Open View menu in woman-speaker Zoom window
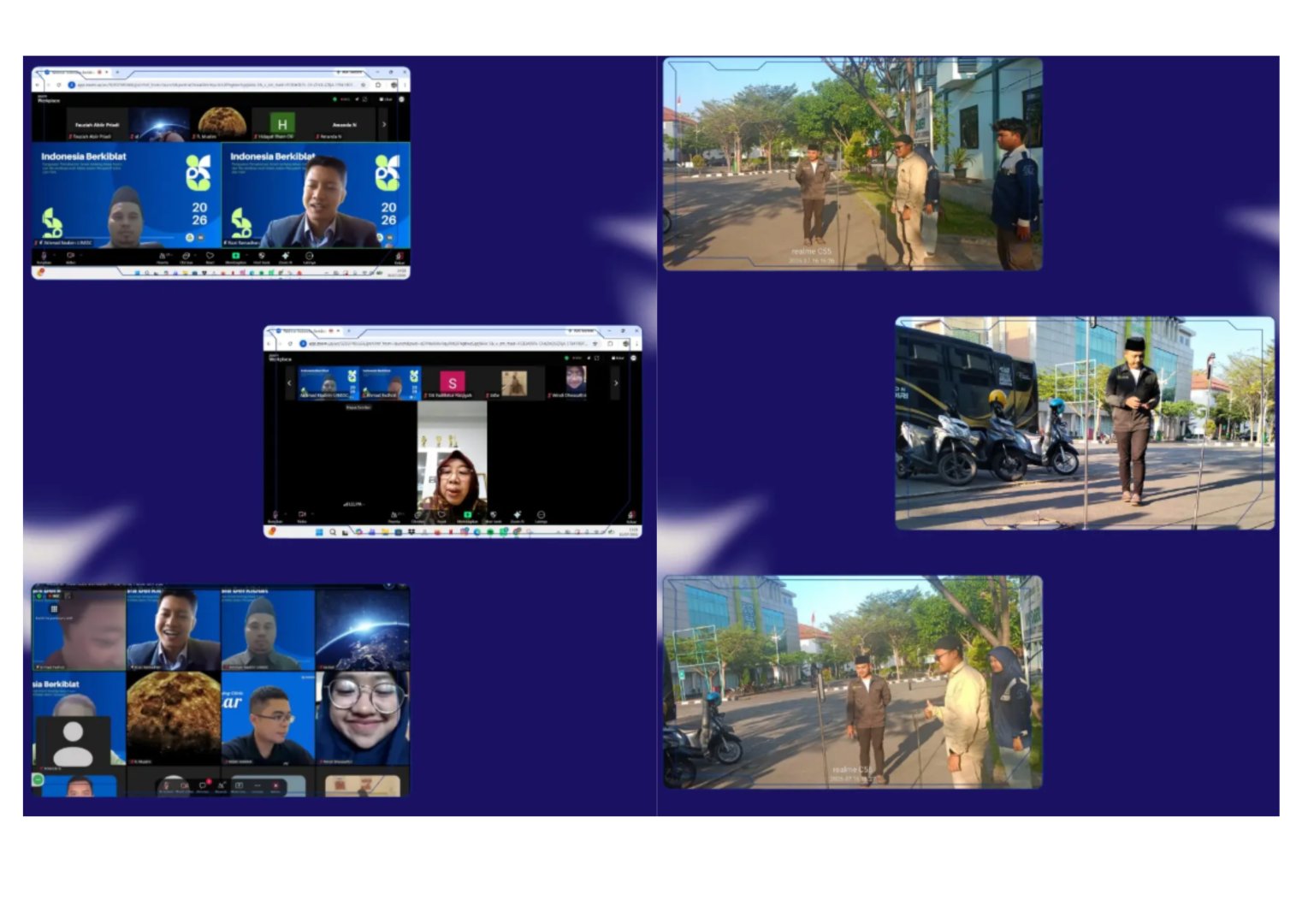The height and width of the screenshot is (924, 1314). (618, 358)
